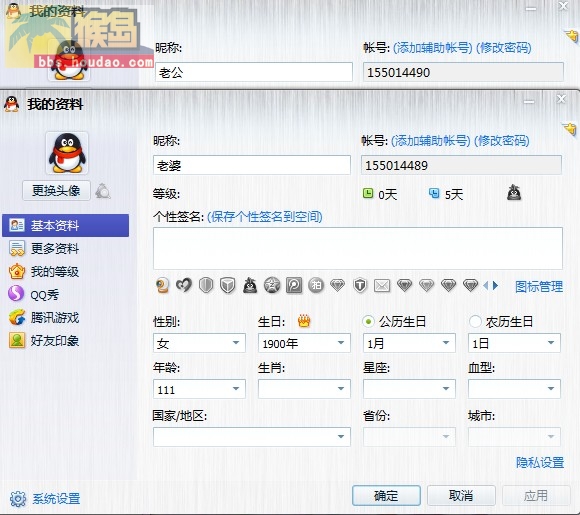Viewport: 580px width, 515px height.
Task: Click the QQ penguin avatar picture
Action: pos(67,153)
